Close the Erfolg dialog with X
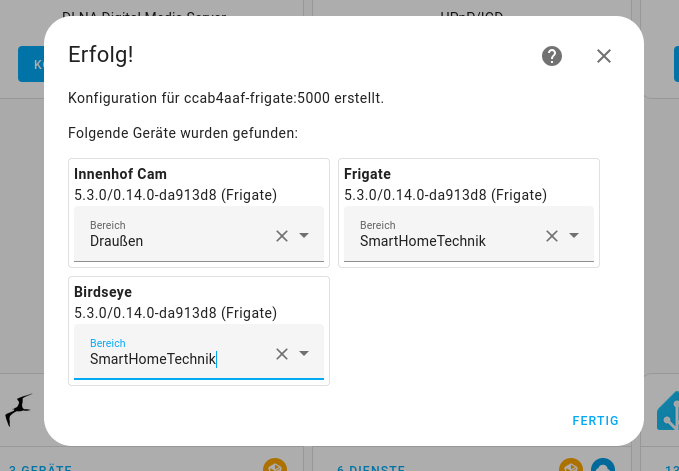 pos(604,56)
